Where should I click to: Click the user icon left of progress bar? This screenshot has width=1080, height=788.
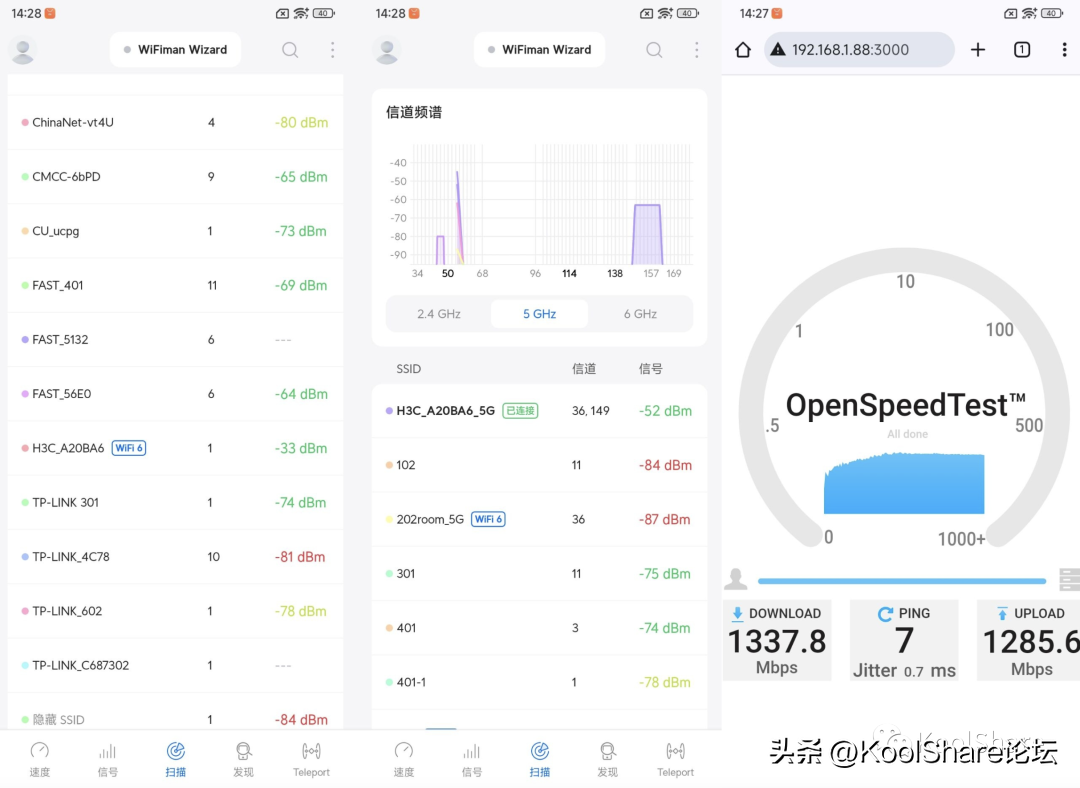click(x=736, y=579)
